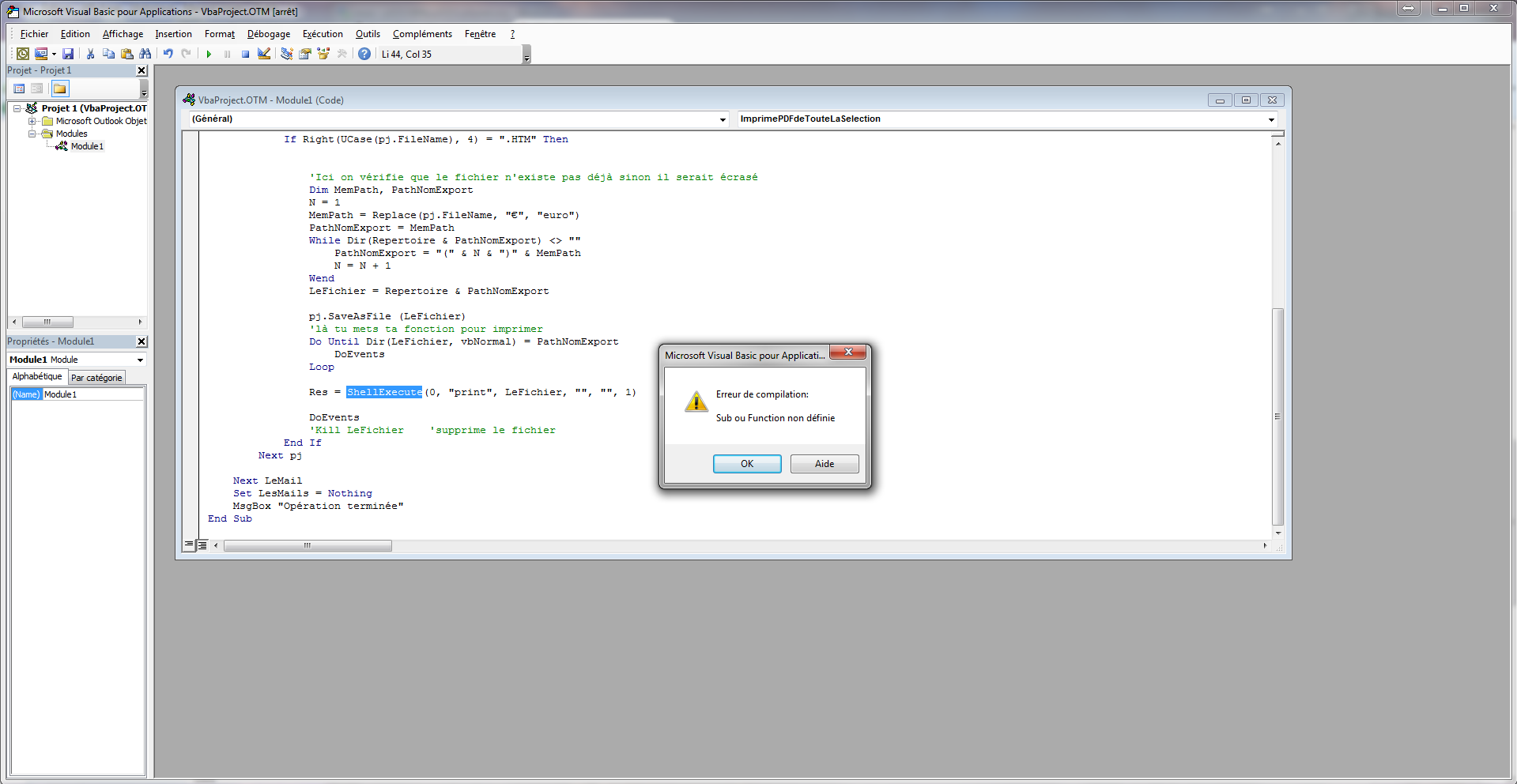Open VBA Help question mark icon

(364, 54)
